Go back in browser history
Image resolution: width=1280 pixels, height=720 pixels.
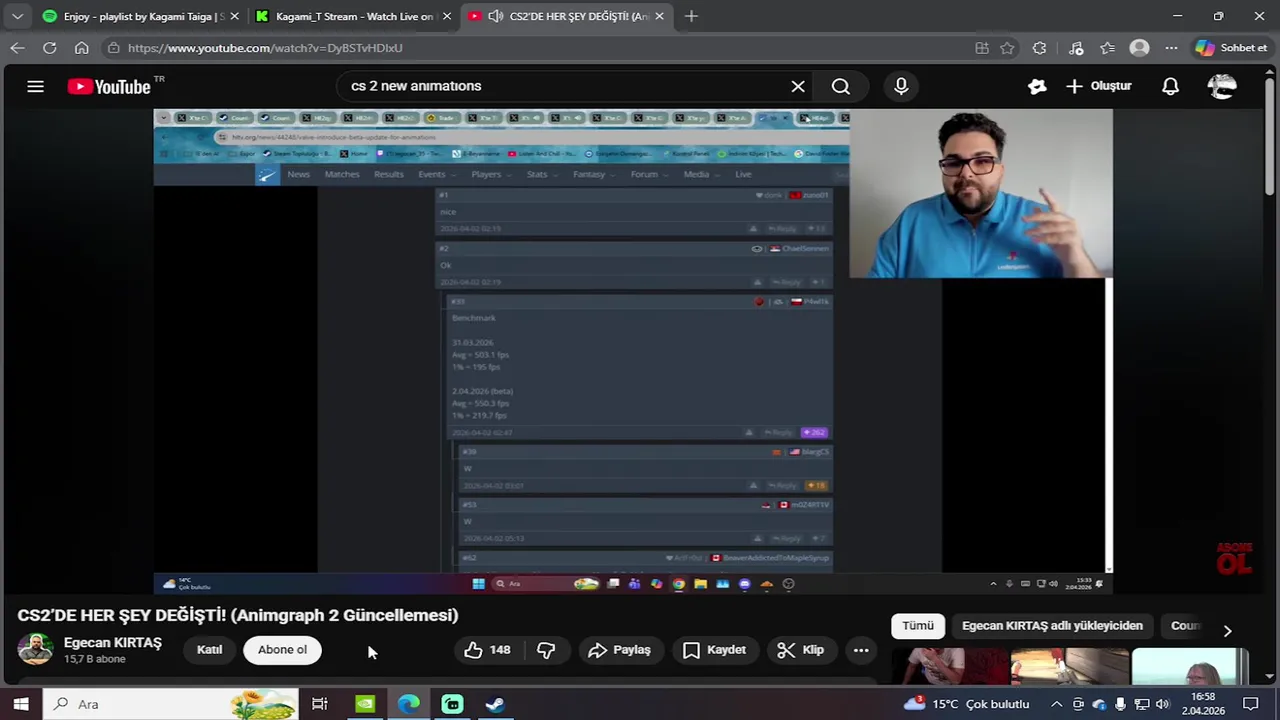tap(17, 48)
